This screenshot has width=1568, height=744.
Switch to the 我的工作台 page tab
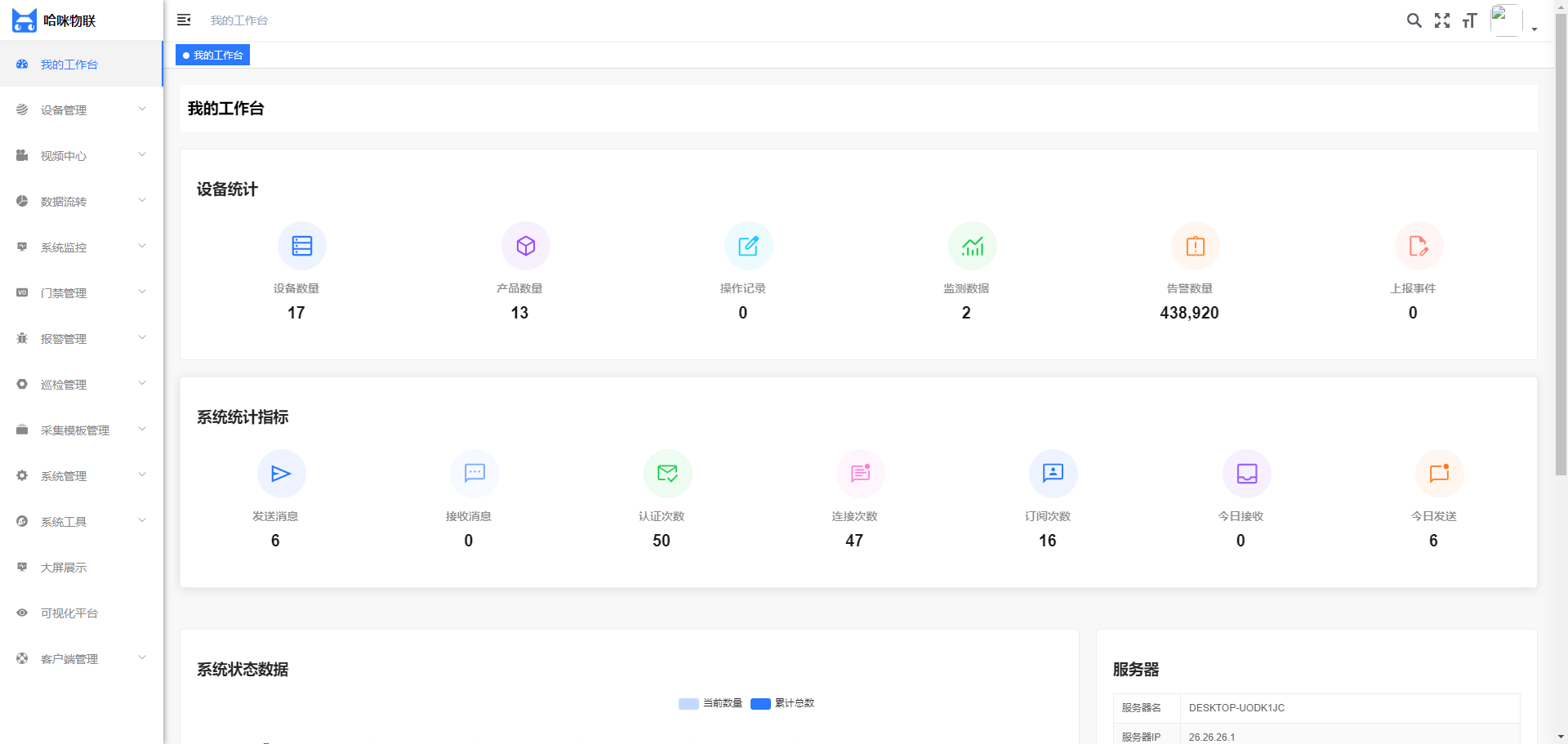tap(213, 56)
